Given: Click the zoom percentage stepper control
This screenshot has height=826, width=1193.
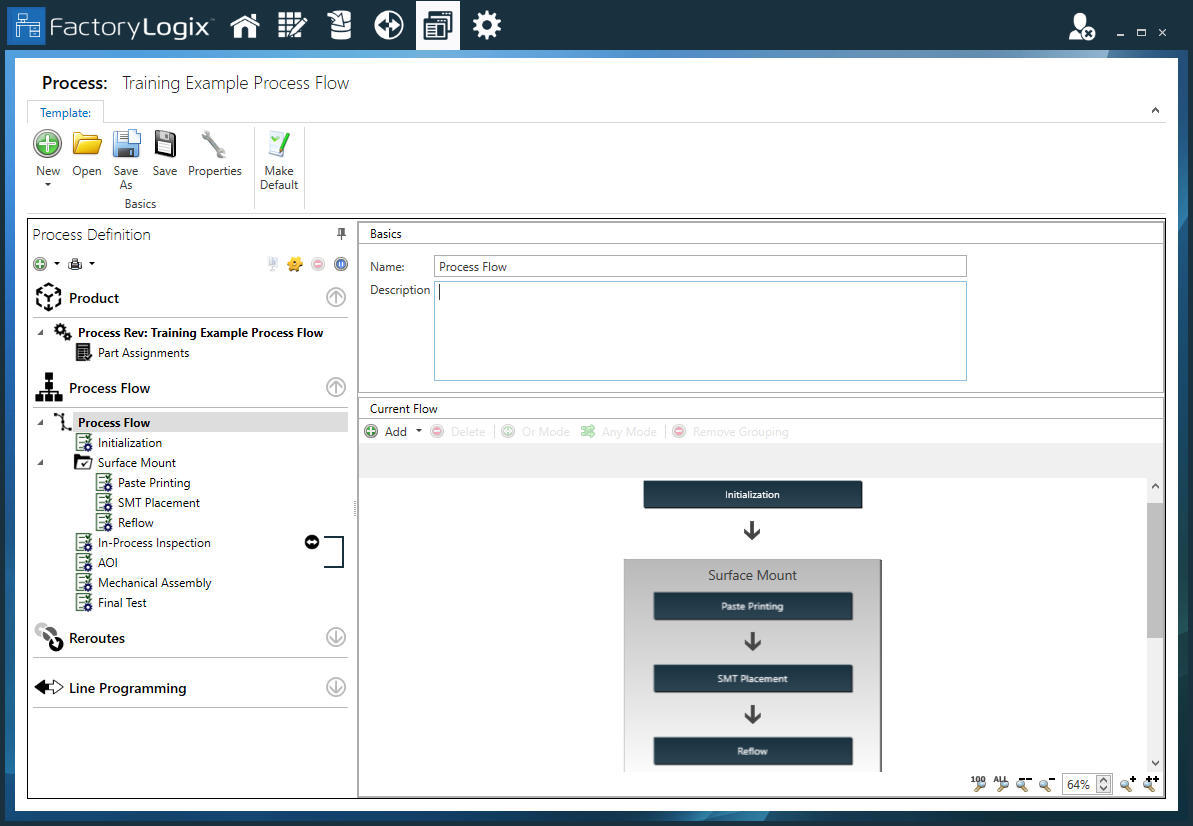Looking at the screenshot, I should pyautogui.click(x=1103, y=784).
